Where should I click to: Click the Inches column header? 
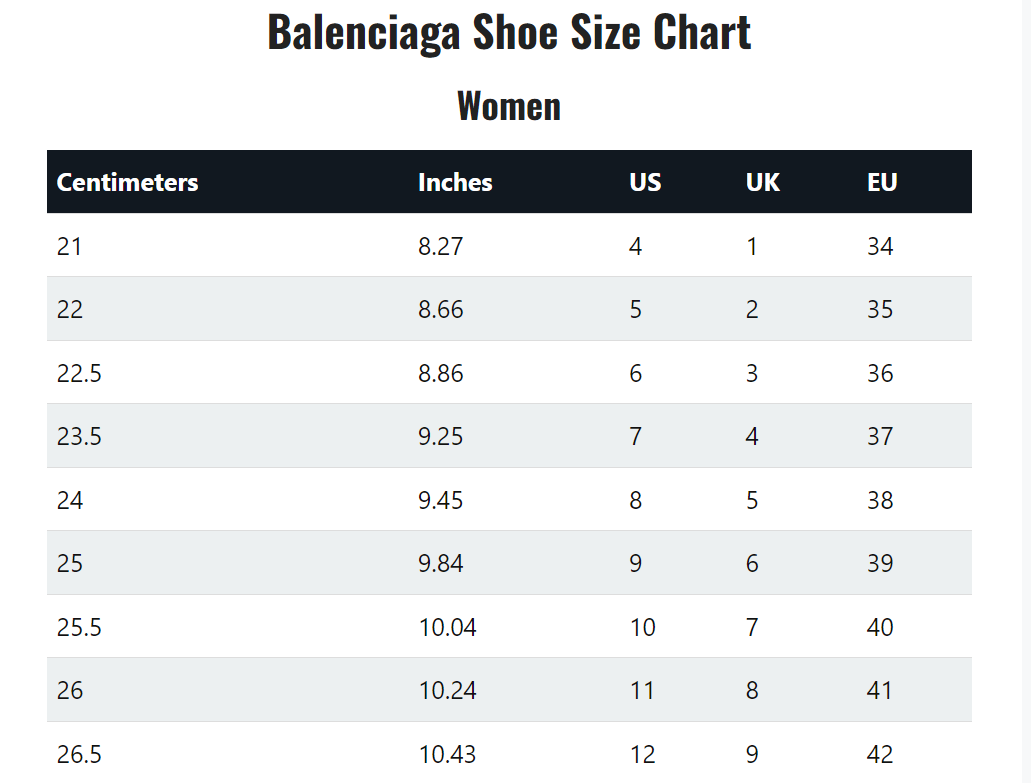(x=455, y=182)
